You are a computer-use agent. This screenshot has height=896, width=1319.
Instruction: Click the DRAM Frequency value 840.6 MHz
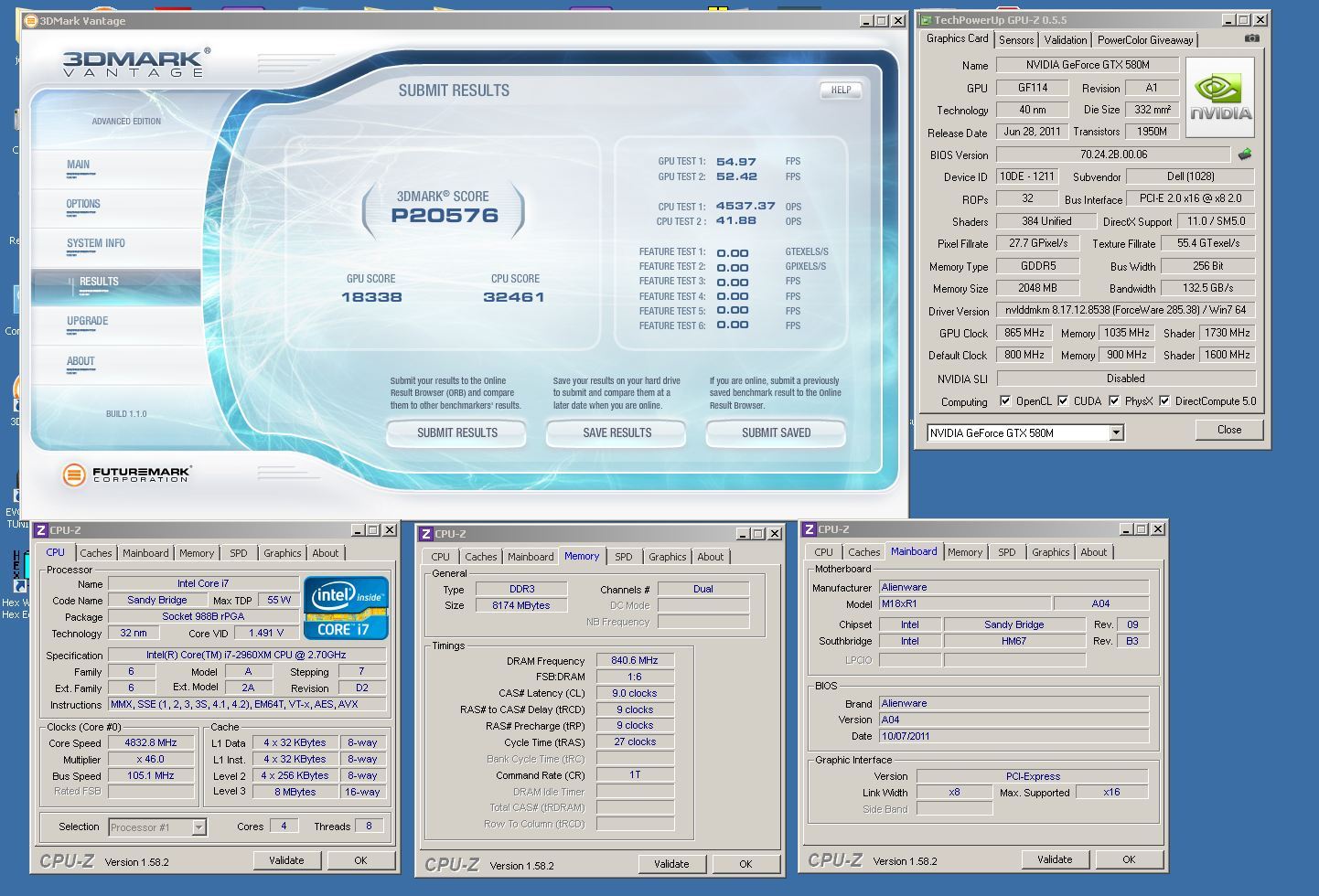[x=635, y=660]
